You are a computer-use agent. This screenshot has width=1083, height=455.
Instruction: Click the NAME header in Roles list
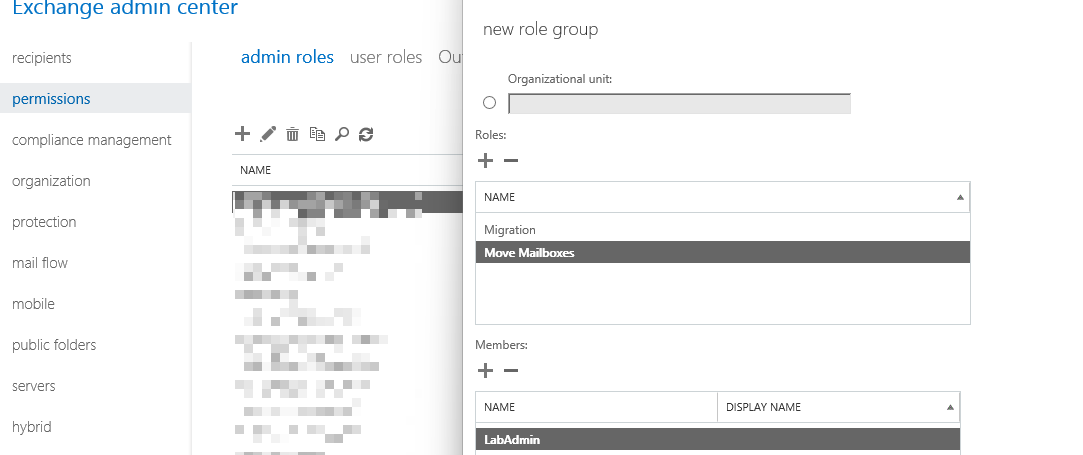[x=499, y=197]
